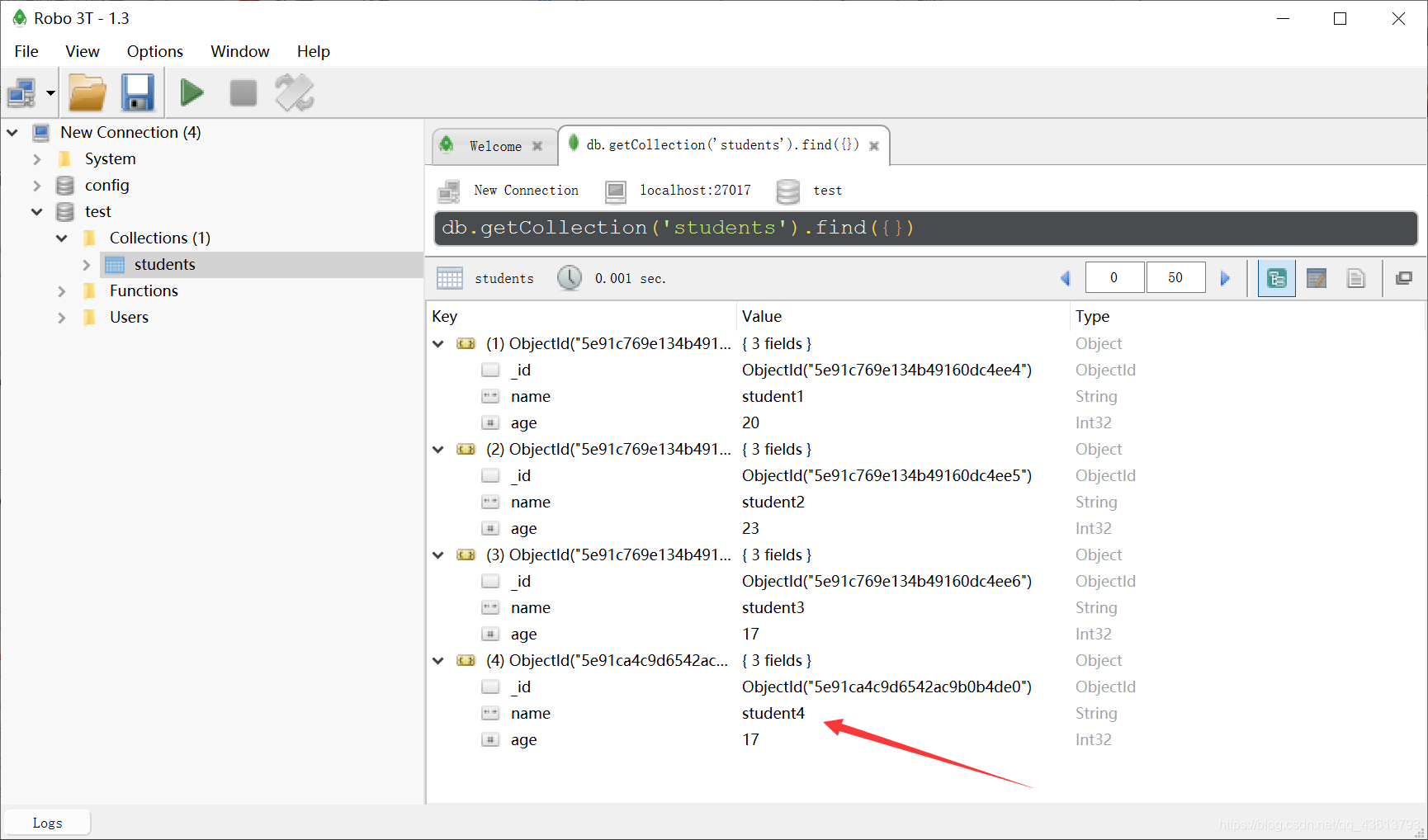Open the View menu
This screenshot has height=840, width=1428.
click(83, 51)
